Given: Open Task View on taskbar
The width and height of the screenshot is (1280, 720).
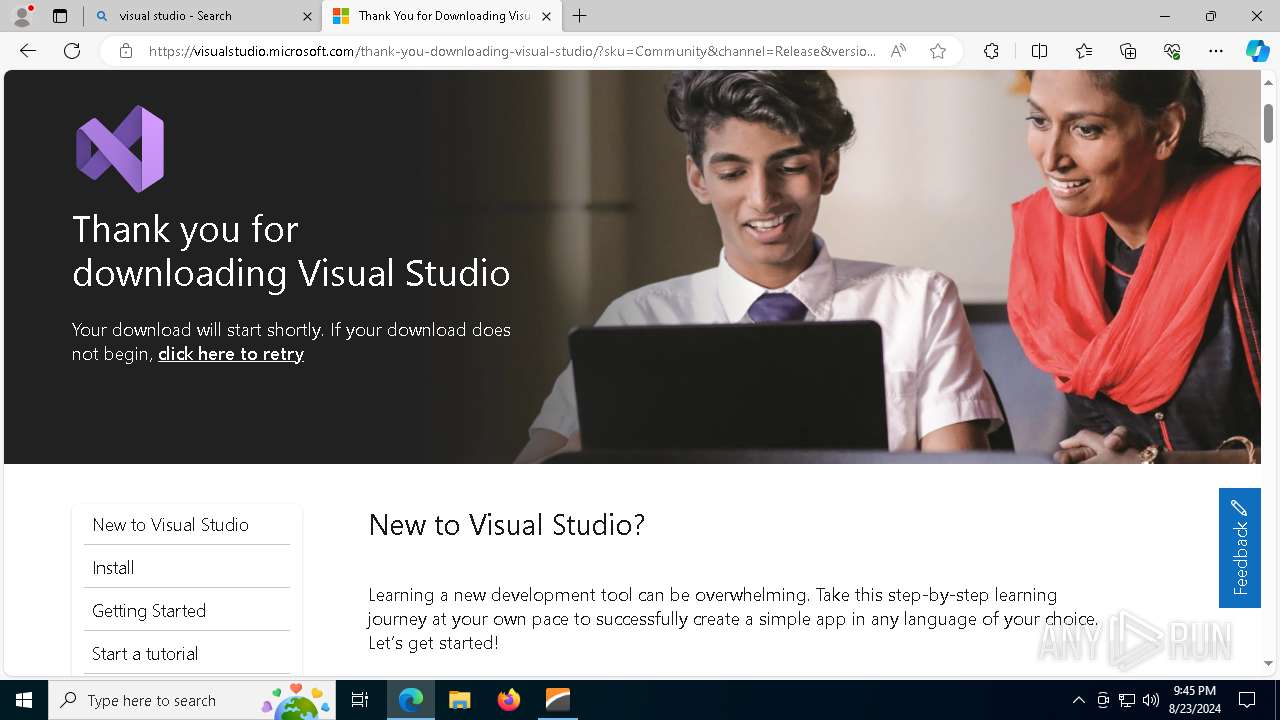Looking at the screenshot, I should tap(360, 700).
